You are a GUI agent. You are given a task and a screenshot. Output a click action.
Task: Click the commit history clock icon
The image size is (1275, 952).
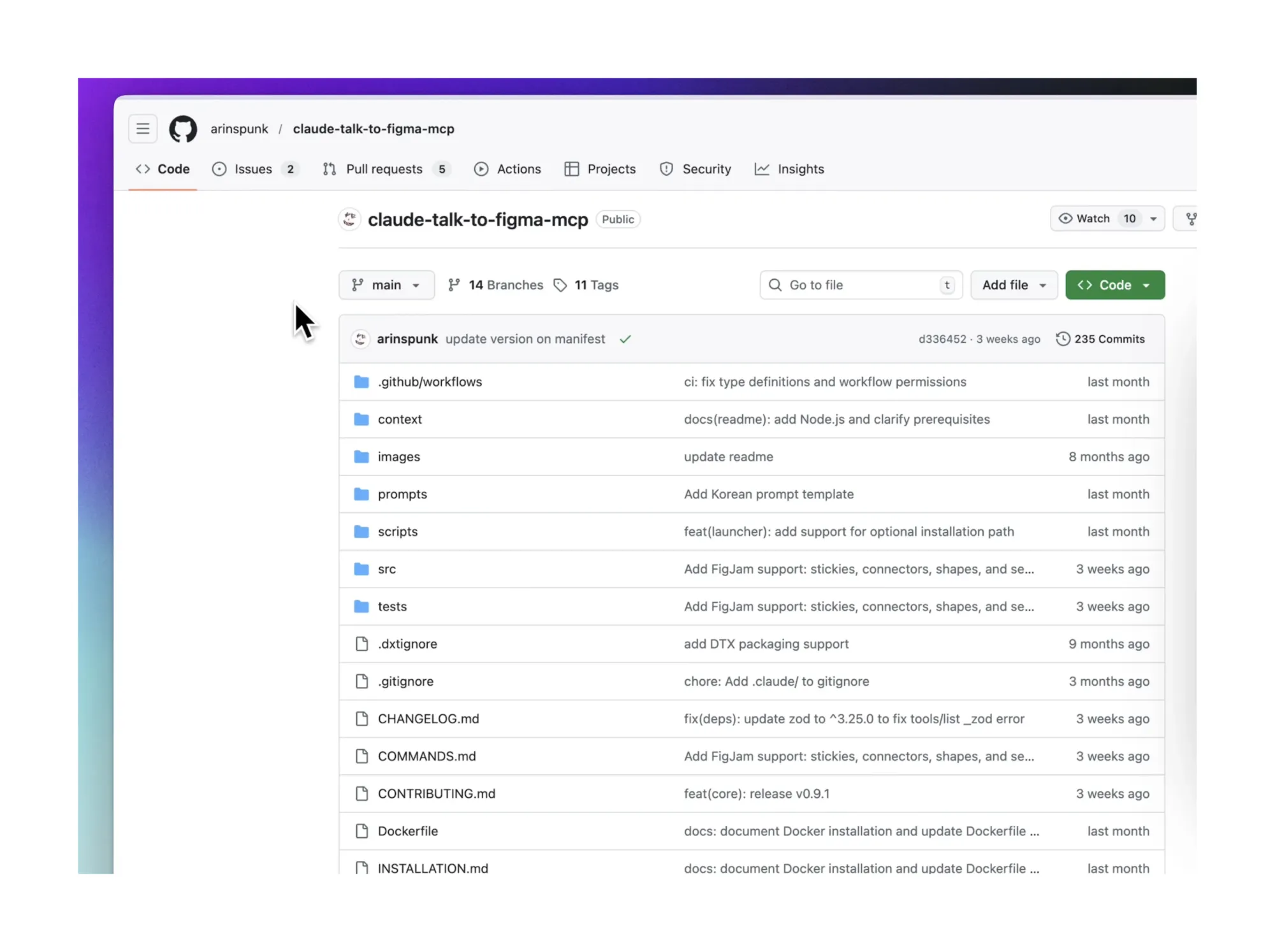click(1062, 339)
